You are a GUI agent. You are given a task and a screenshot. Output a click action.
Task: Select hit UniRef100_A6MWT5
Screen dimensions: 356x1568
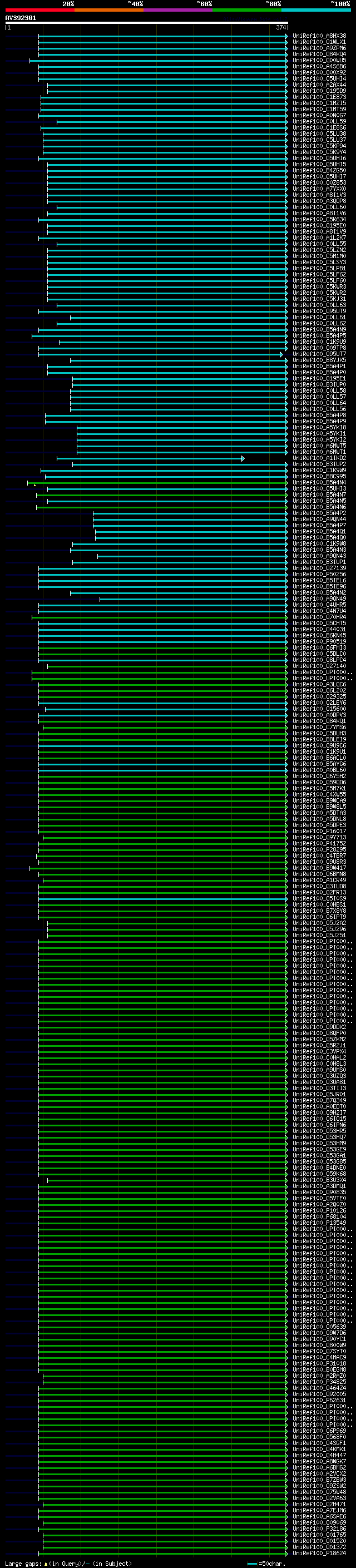click(319, 446)
